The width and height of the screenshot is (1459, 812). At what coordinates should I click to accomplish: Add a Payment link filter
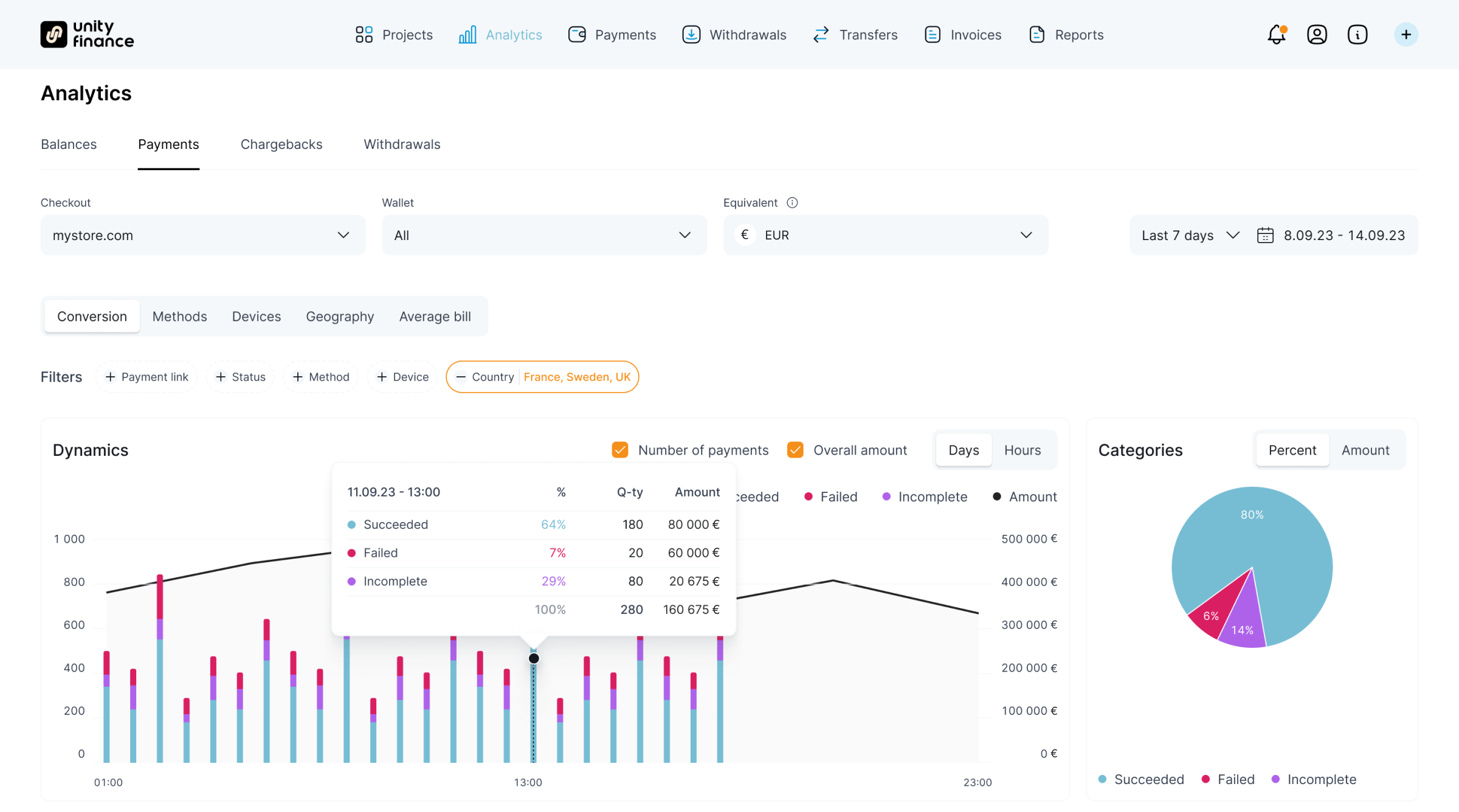147,377
